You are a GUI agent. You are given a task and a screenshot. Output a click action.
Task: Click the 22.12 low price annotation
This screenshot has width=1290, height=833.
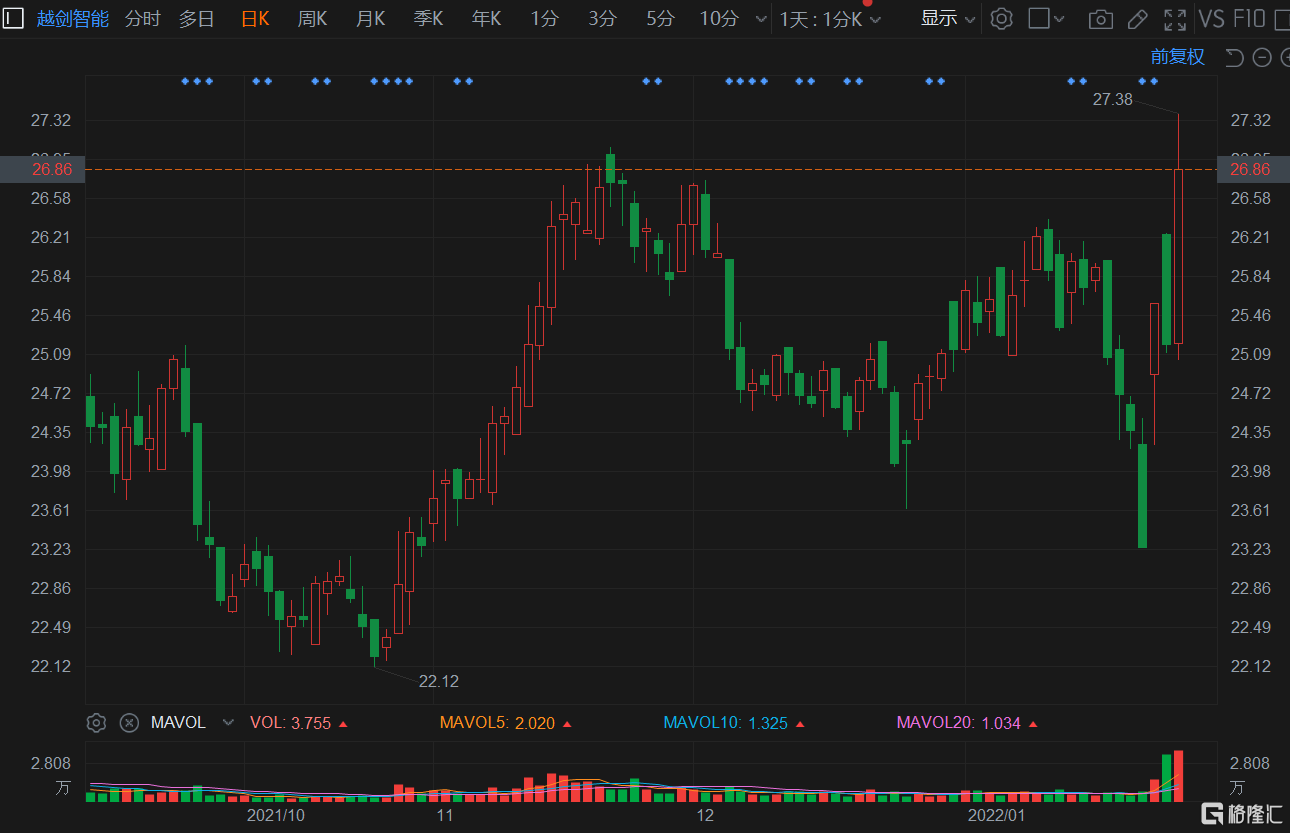[x=438, y=681]
